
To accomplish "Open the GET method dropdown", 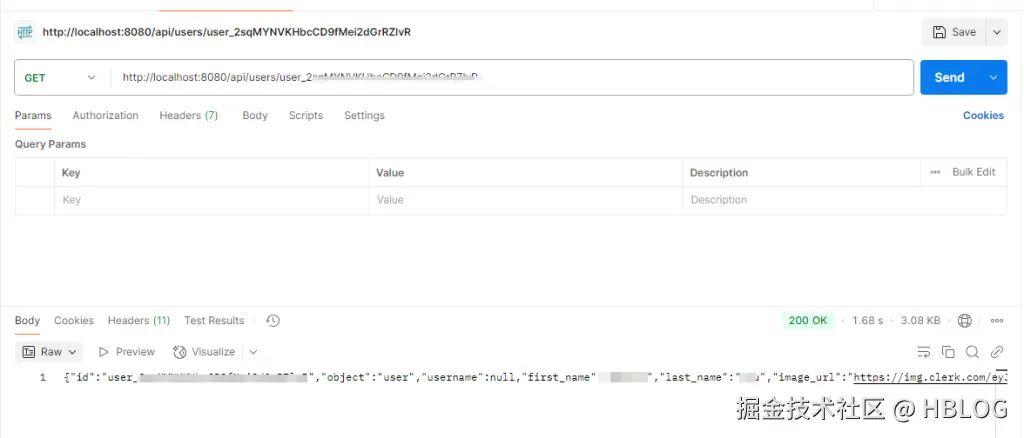I will coord(61,78).
